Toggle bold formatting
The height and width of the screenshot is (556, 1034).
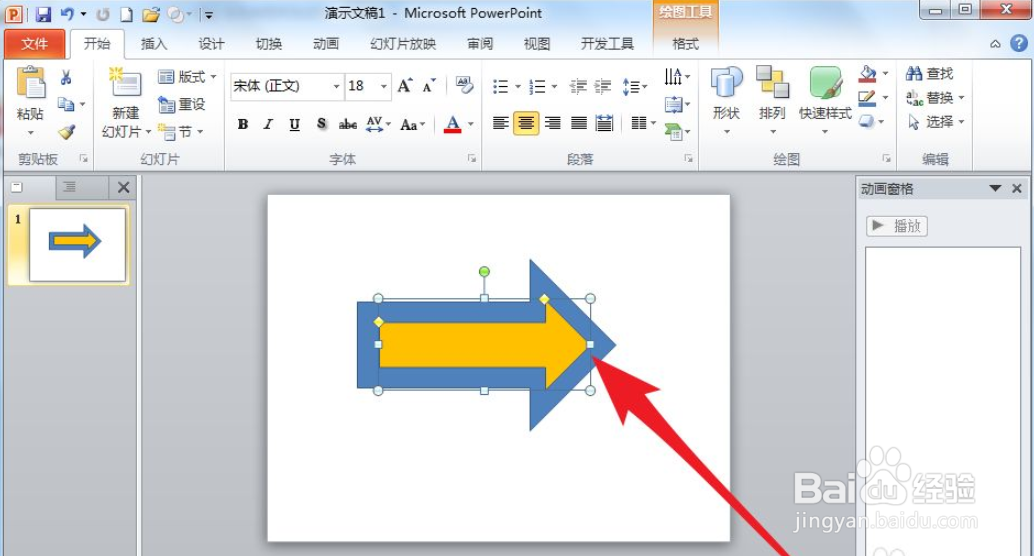point(243,124)
